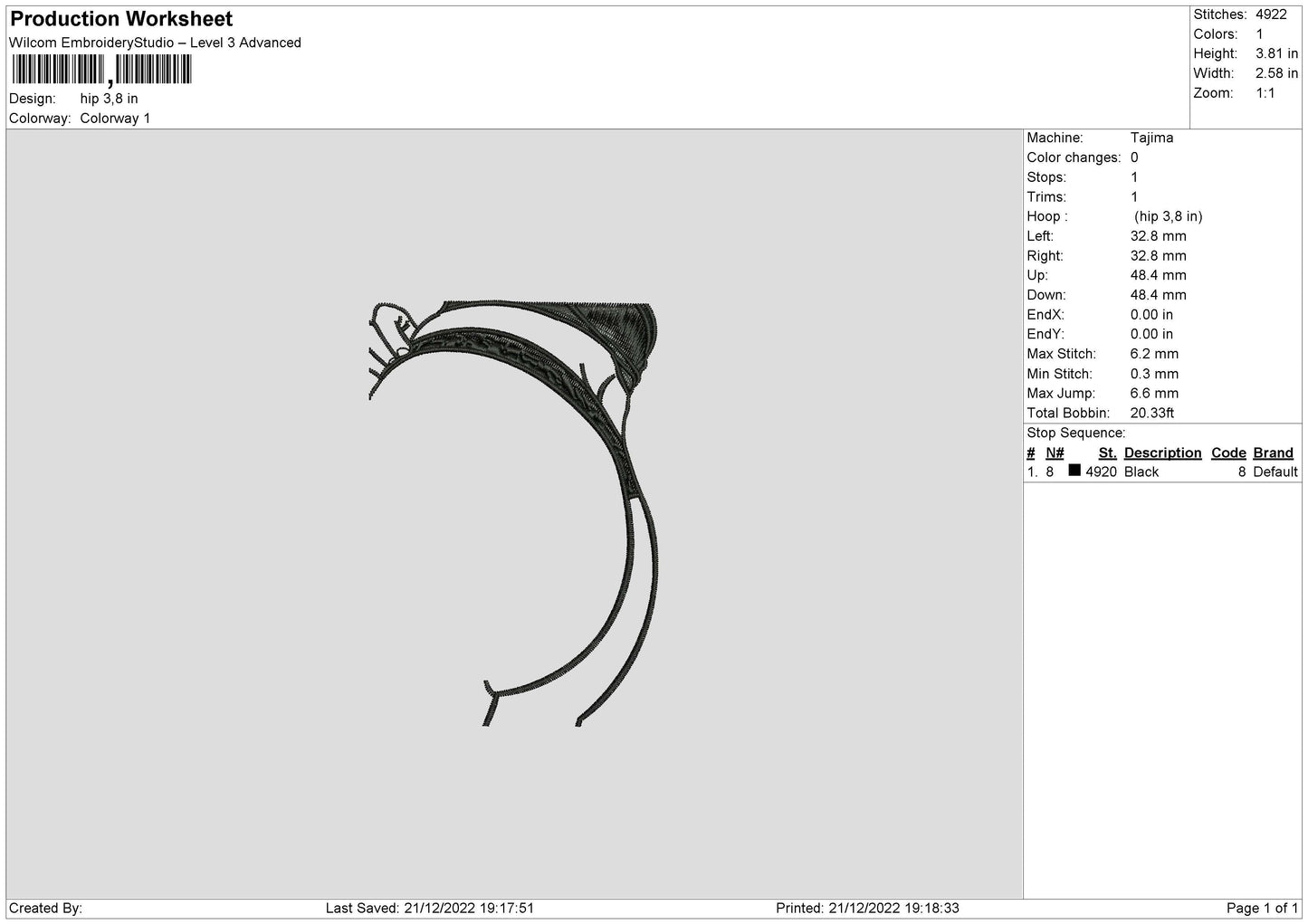1308x924 pixels.
Task: Click the Down value 48.4 mm
Action: tap(1158, 295)
